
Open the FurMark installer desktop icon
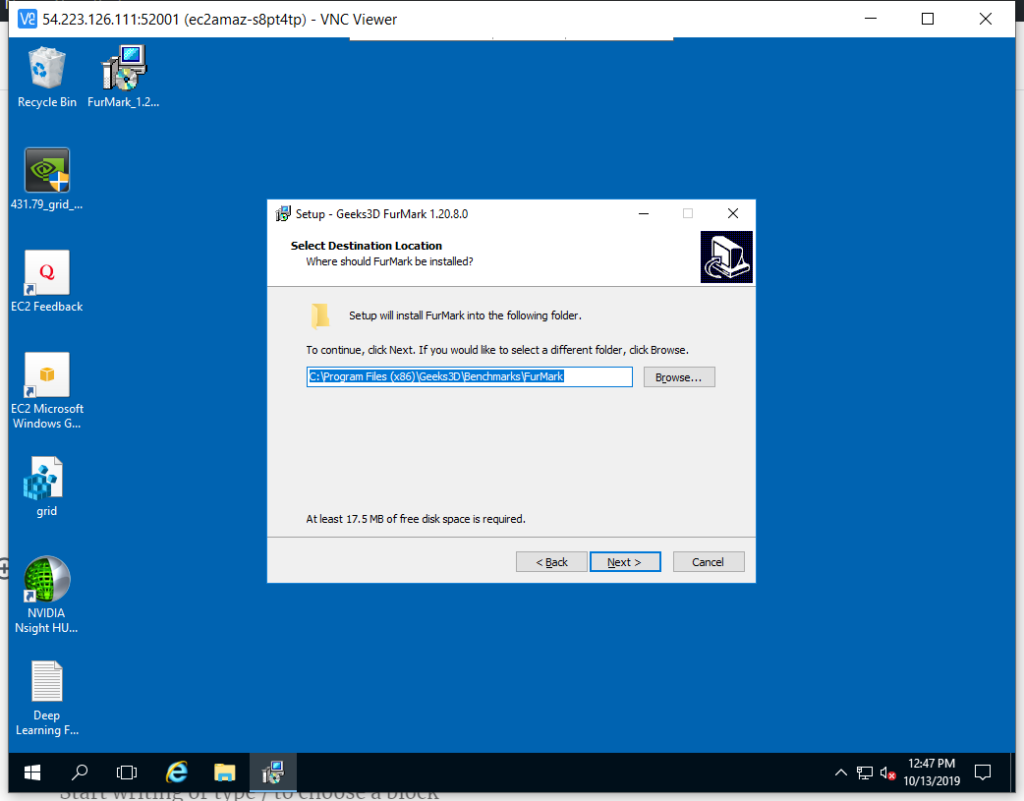tap(124, 71)
